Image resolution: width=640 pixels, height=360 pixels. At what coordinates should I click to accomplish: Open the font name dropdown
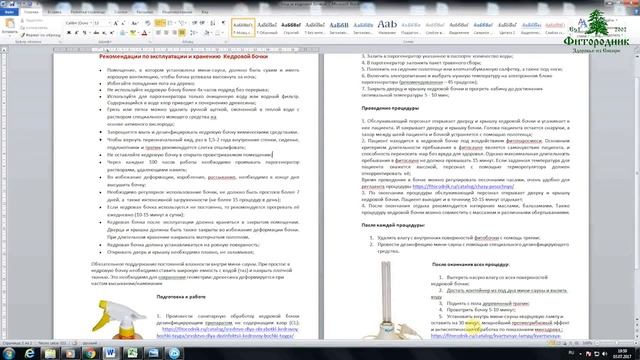(x=90, y=23)
